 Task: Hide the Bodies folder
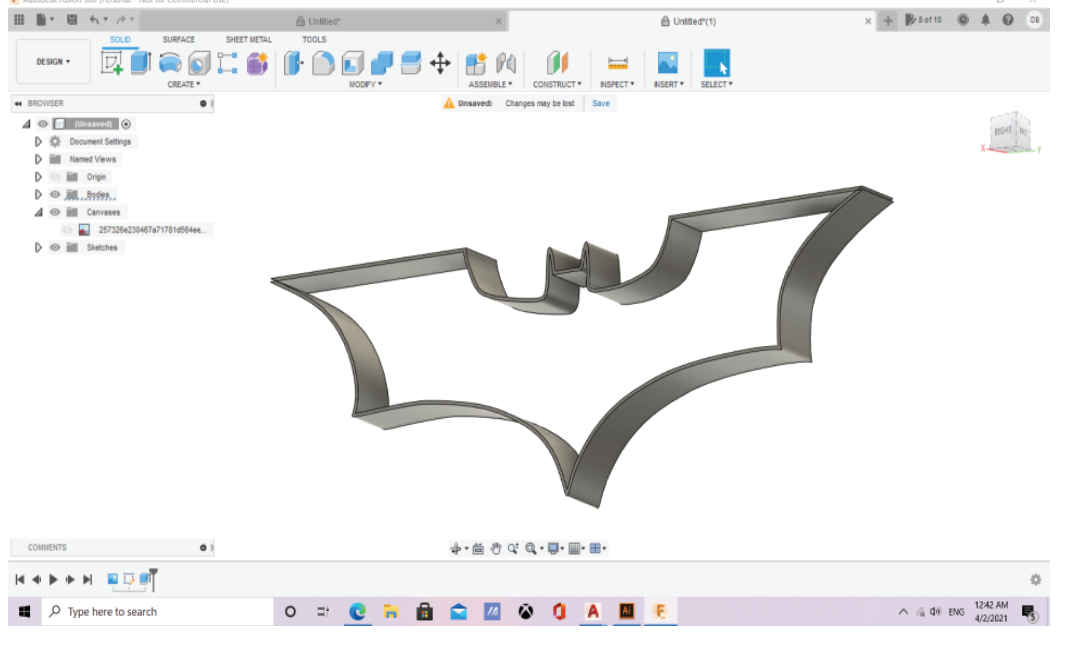55,194
